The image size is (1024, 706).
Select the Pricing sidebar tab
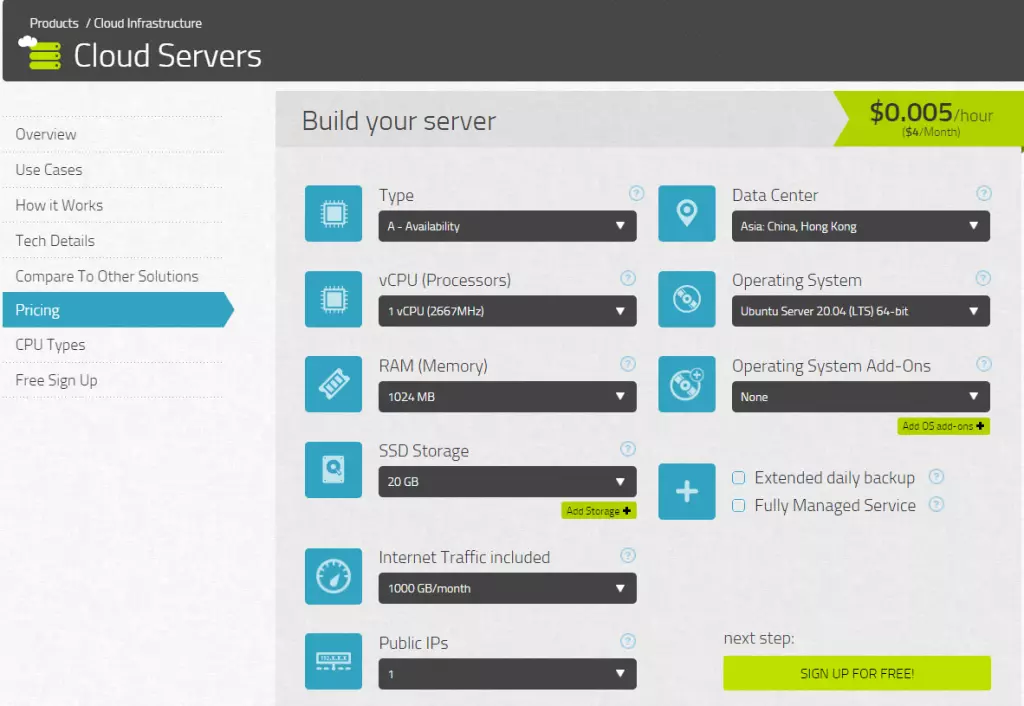click(x=118, y=310)
